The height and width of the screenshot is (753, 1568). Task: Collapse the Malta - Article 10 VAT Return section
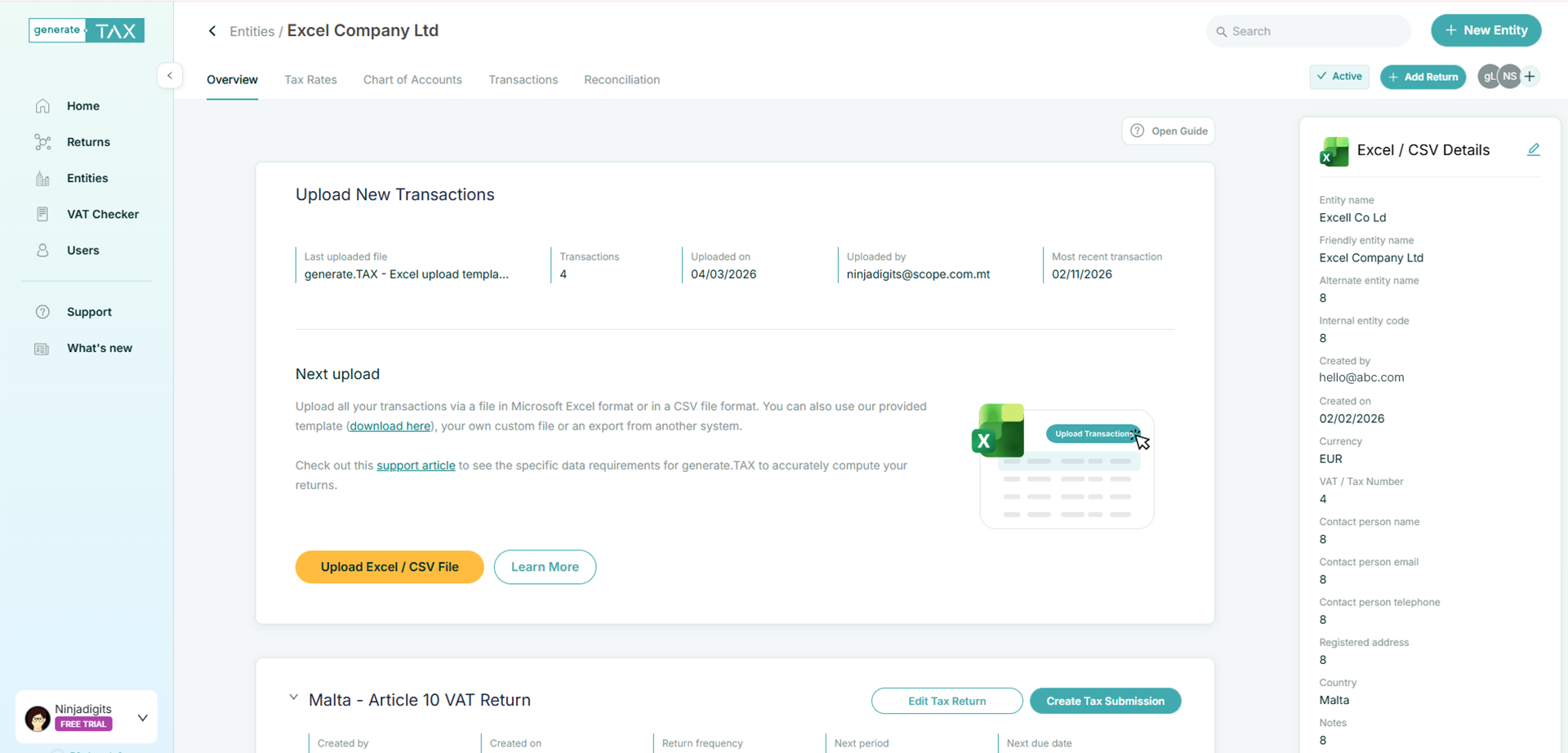294,698
